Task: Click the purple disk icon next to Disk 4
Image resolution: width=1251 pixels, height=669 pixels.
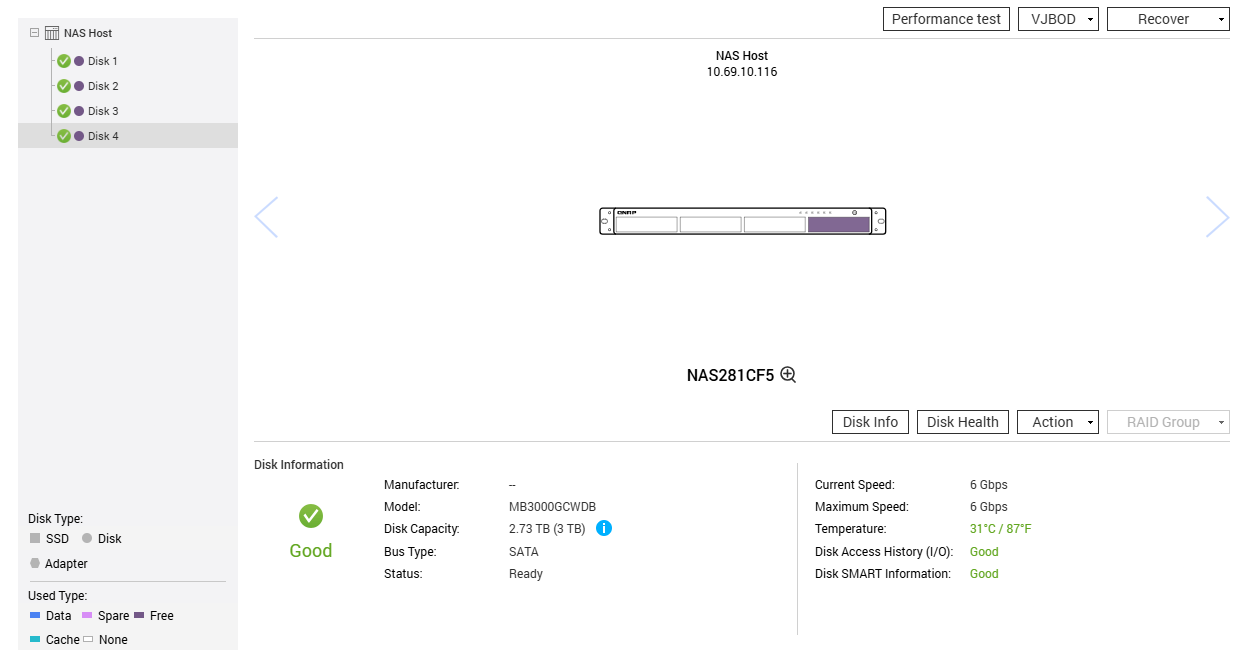Action: (77, 136)
